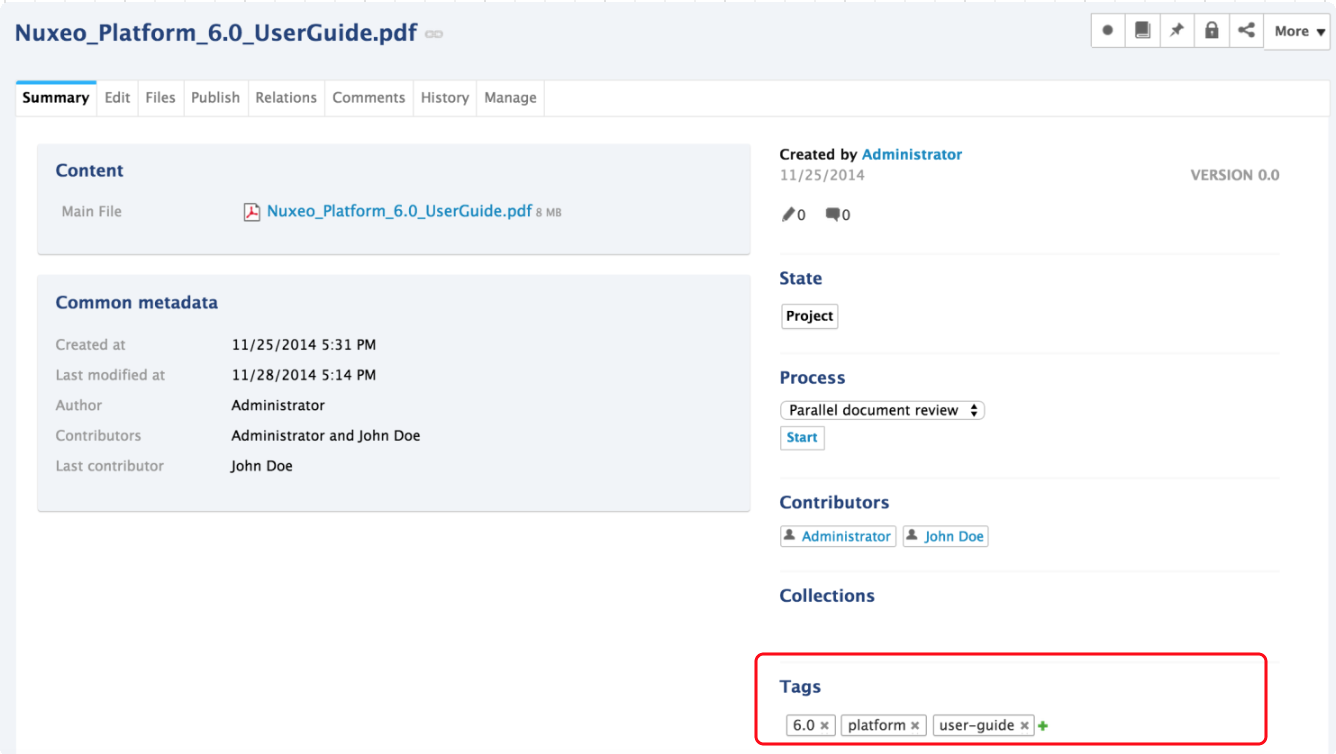This screenshot has height=754, width=1336.
Task: Remove the platform tag with its x
Action: 915,726
